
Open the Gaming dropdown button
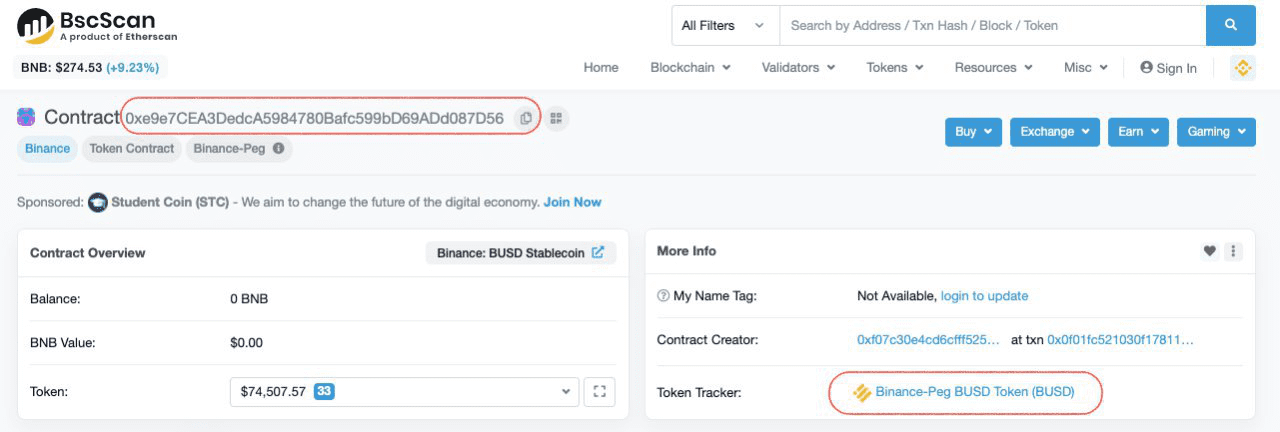[1216, 132]
